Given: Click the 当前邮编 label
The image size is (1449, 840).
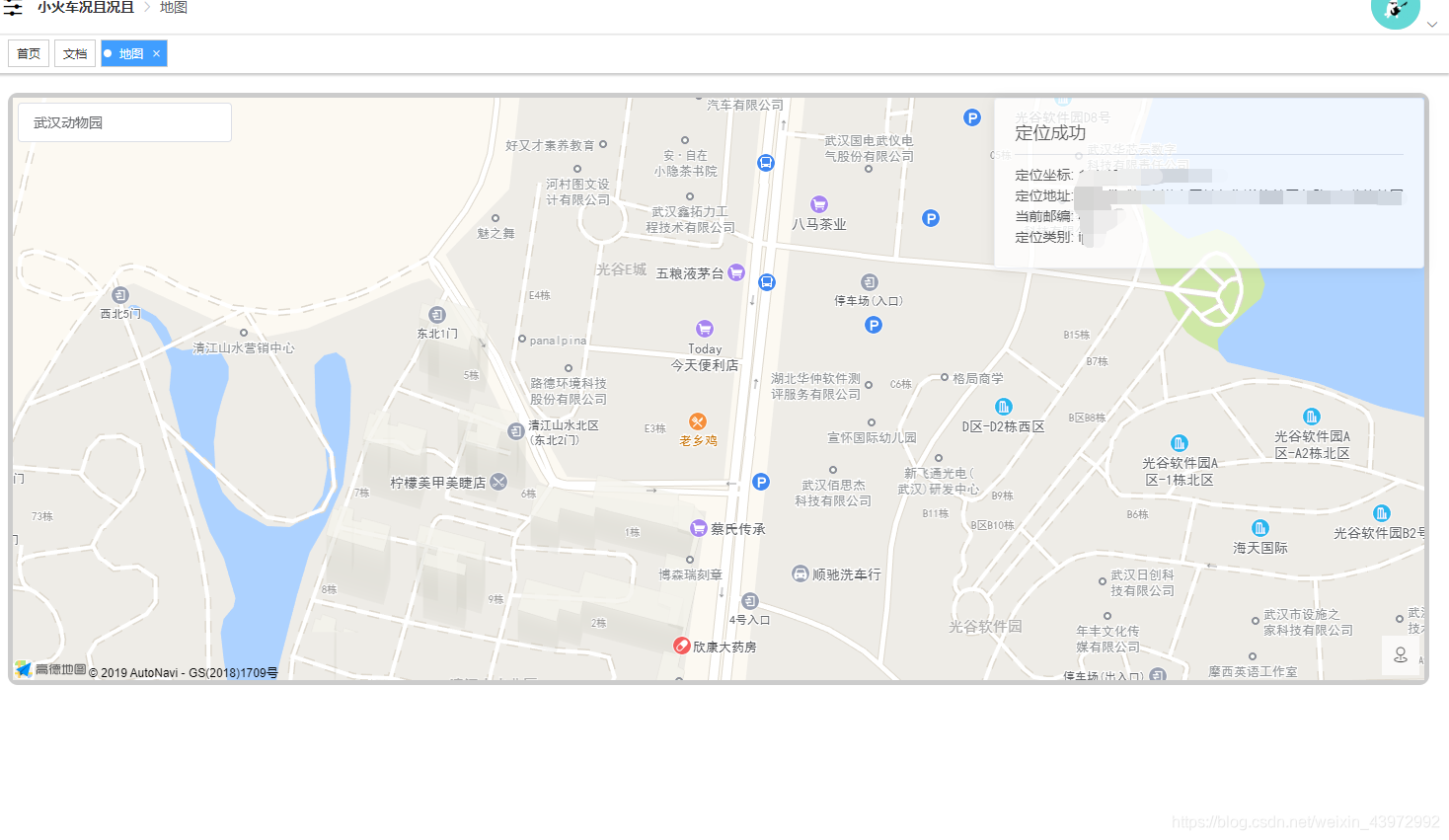Looking at the screenshot, I should coord(1044,216).
